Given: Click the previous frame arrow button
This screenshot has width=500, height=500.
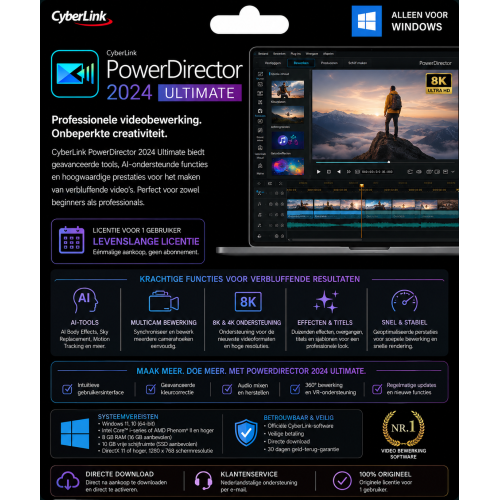Looking at the screenshot, I should (x=339, y=172).
